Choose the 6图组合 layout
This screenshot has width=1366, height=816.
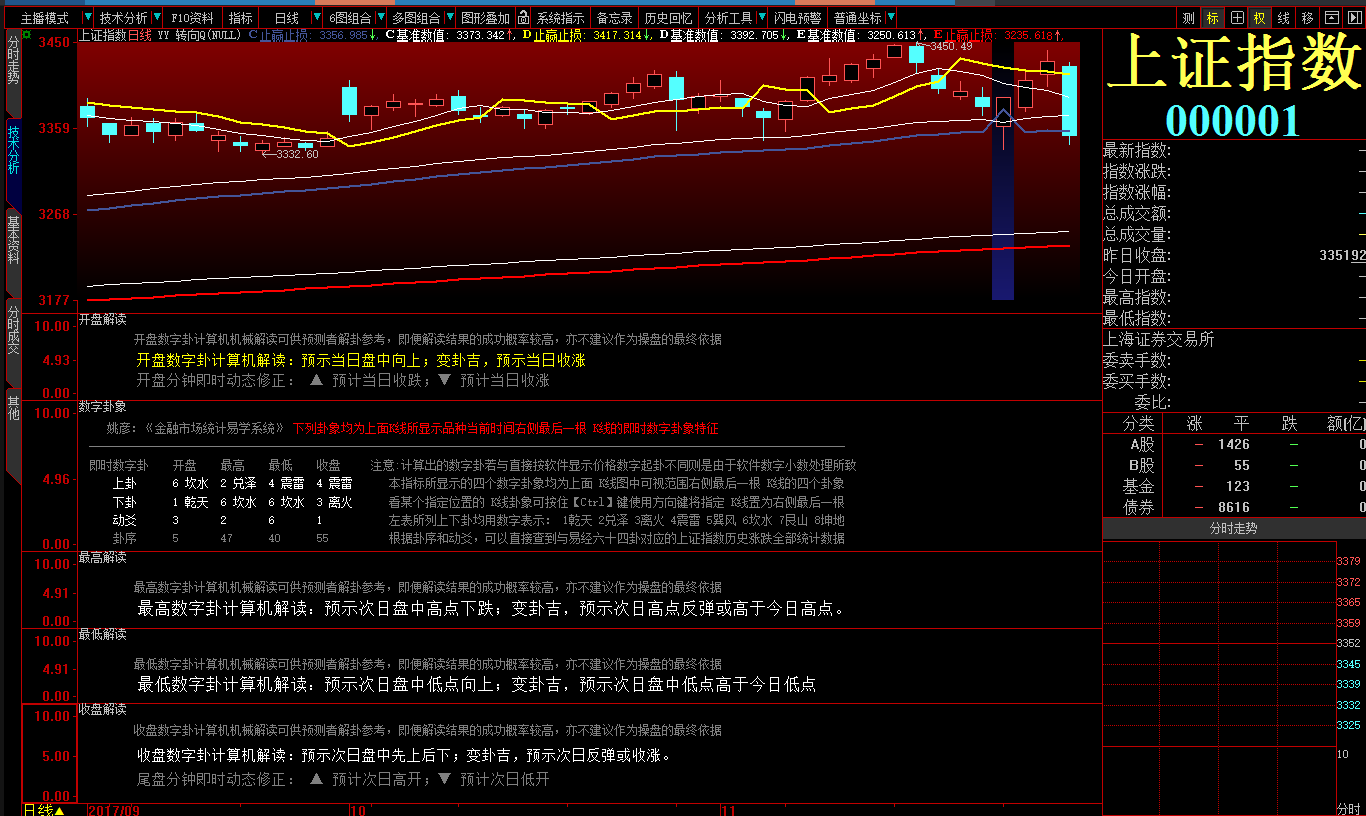click(x=350, y=18)
